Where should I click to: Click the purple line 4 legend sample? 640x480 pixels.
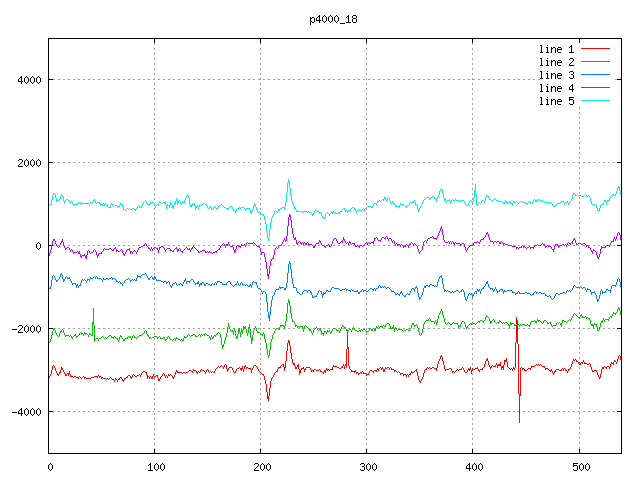tap(595, 88)
